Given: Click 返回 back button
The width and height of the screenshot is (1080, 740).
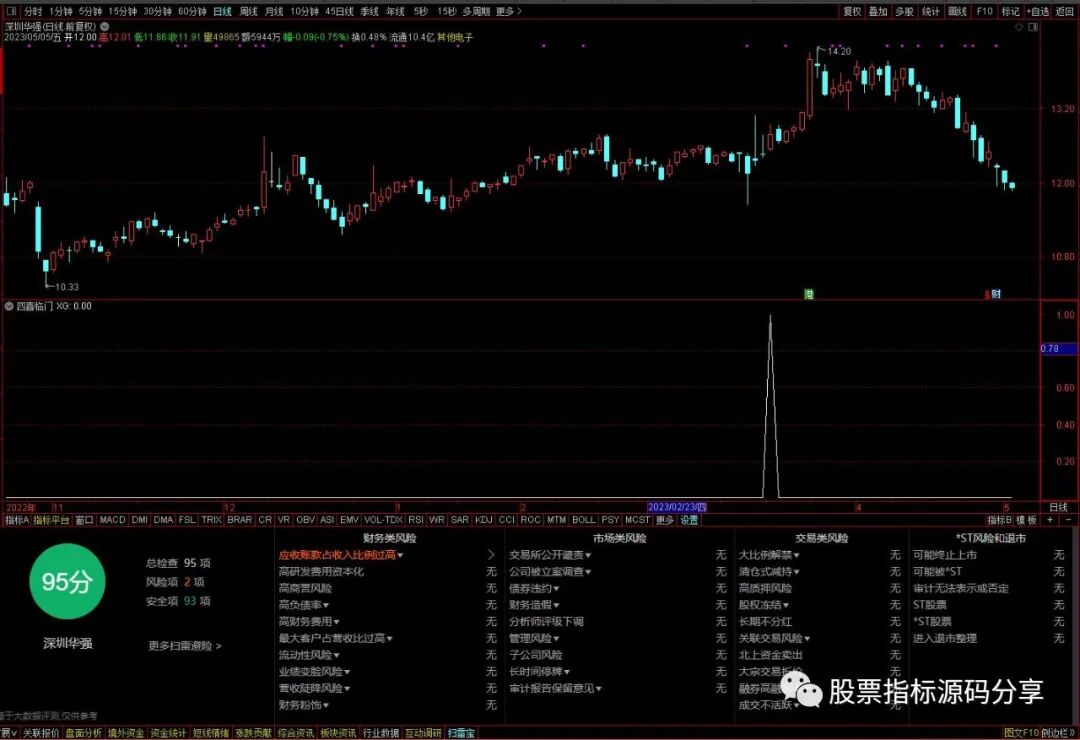Looking at the screenshot, I should [x=1065, y=12].
